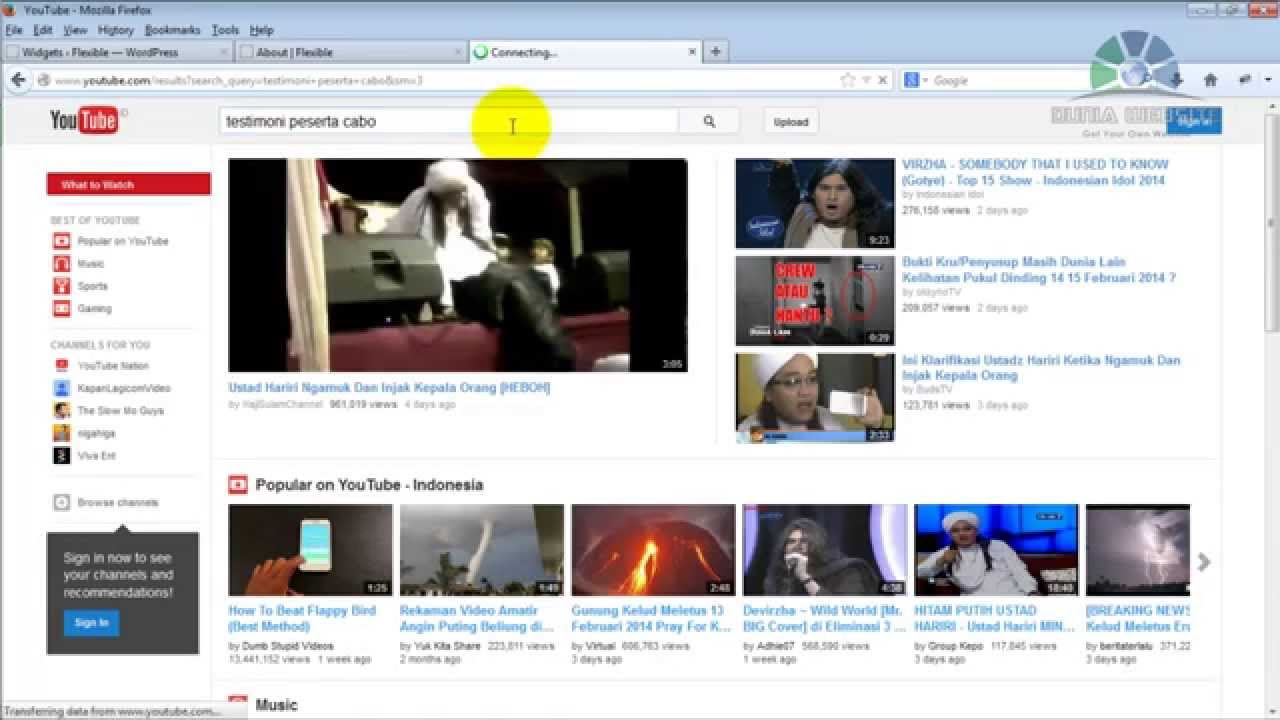This screenshot has width=1280, height=720.
Task: Open VIRZHA - Somebody That I Used To Know link
Action: click(x=1035, y=172)
